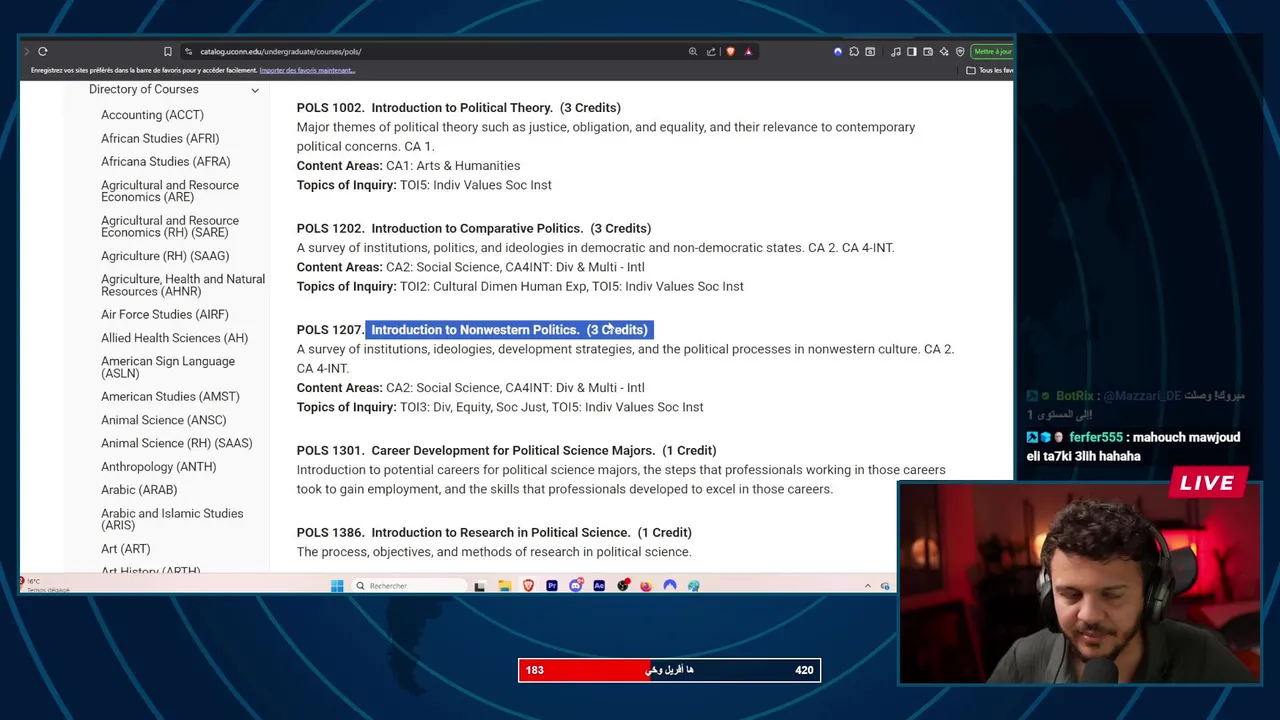Open Agriculture (RH) (SAAG) courses

coord(165,256)
